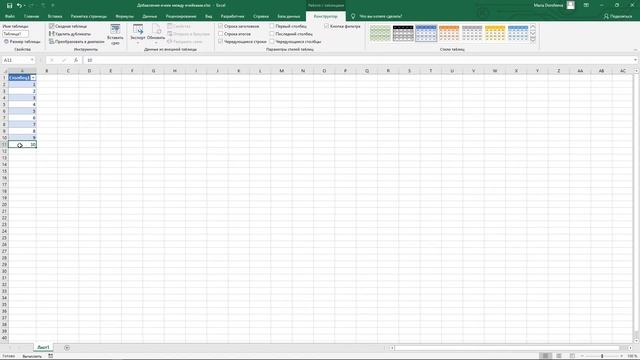
Task: Click Удалить дубликаты remove duplicates button
Action: pos(70,34)
